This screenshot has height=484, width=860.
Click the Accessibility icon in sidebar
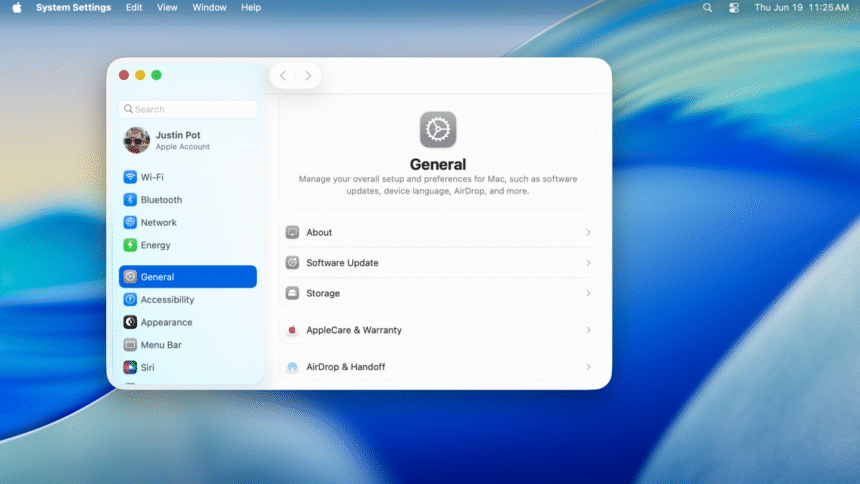click(x=130, y=300)
